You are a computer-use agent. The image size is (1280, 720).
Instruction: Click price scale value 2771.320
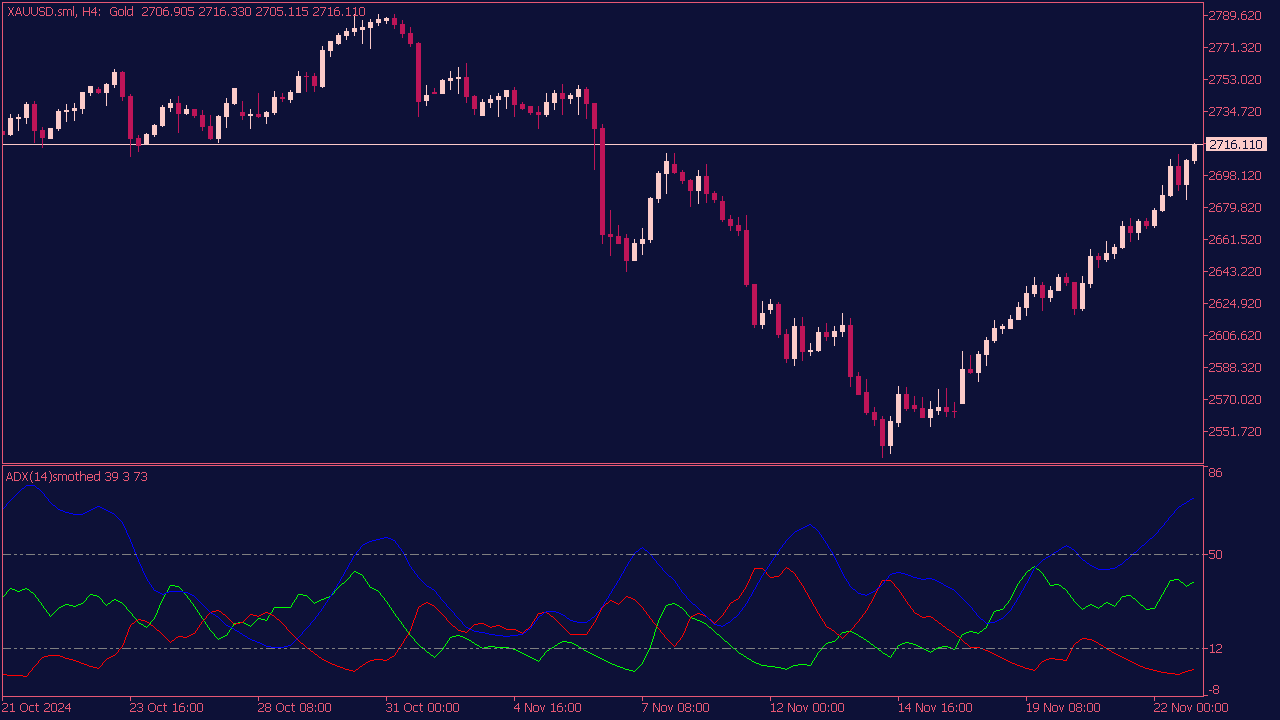(1235, 48)
